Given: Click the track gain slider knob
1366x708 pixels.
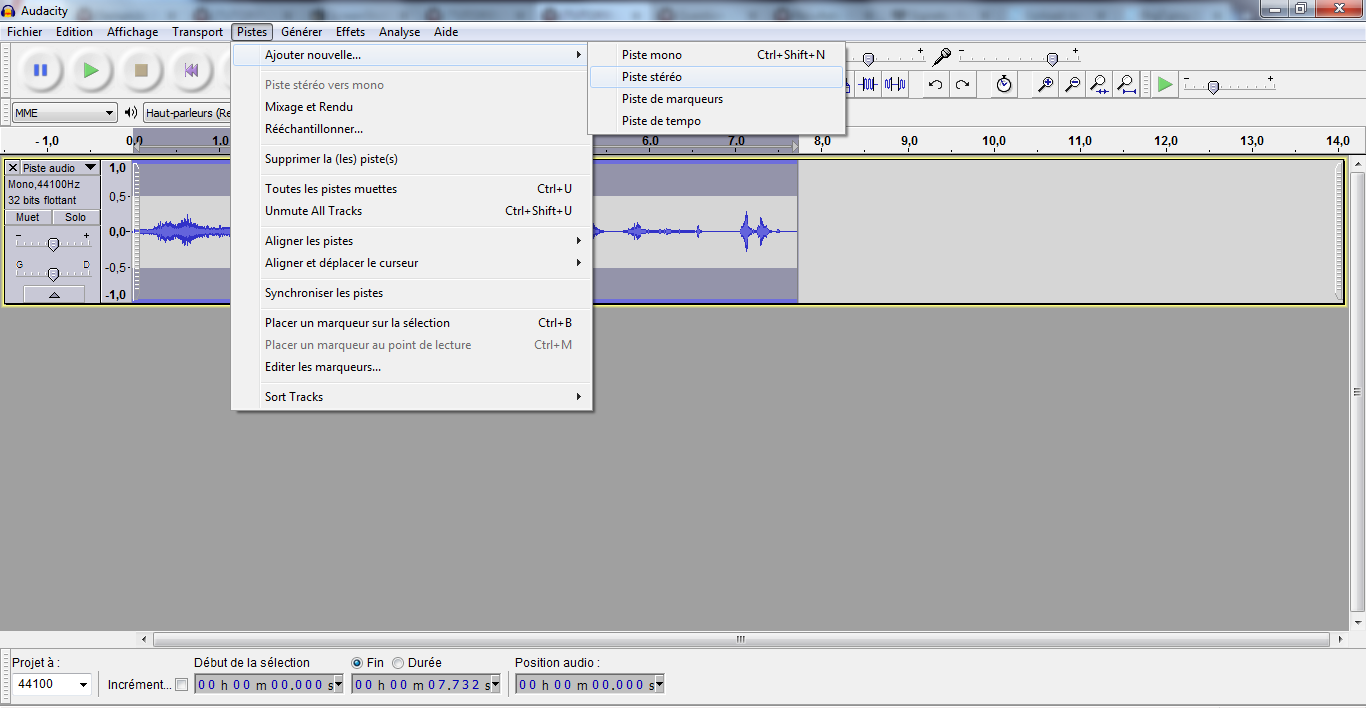Looking at the screenshot, I should pyautogui.click(x=53, y=244).
